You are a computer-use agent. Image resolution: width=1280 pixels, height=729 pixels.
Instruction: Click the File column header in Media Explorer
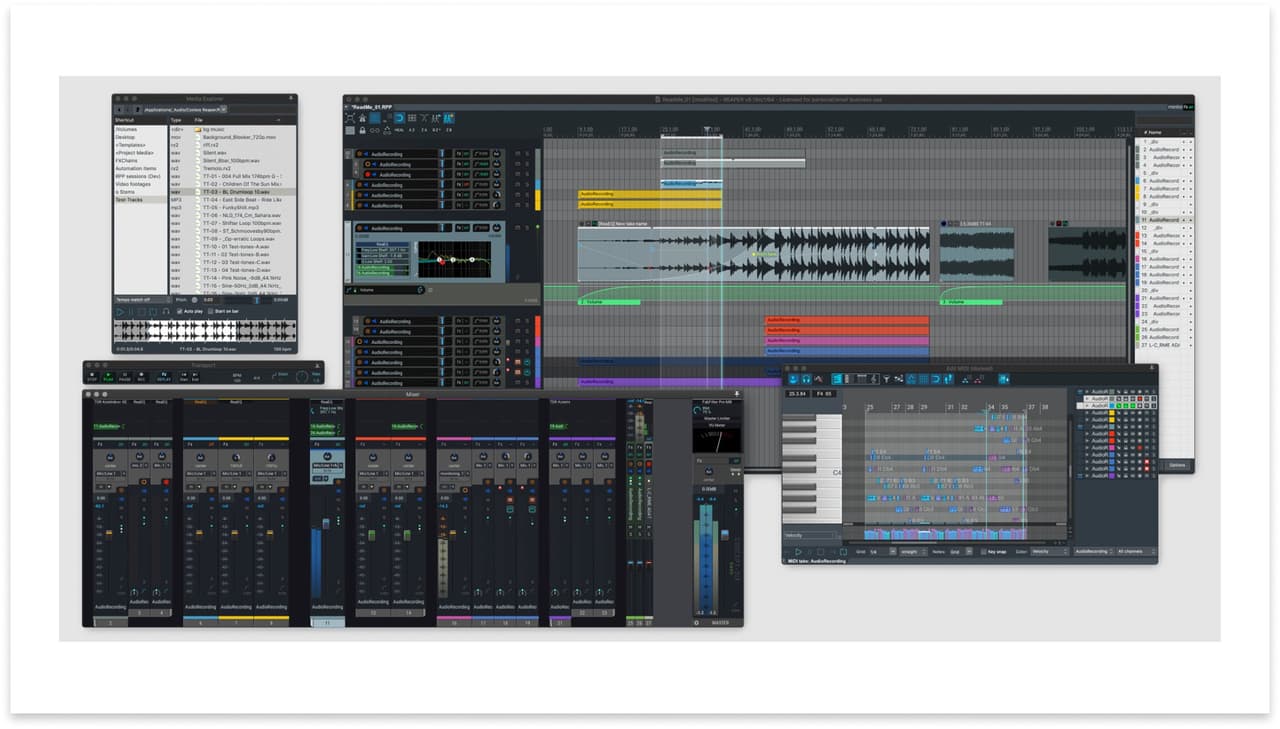[x=200, y=120]
